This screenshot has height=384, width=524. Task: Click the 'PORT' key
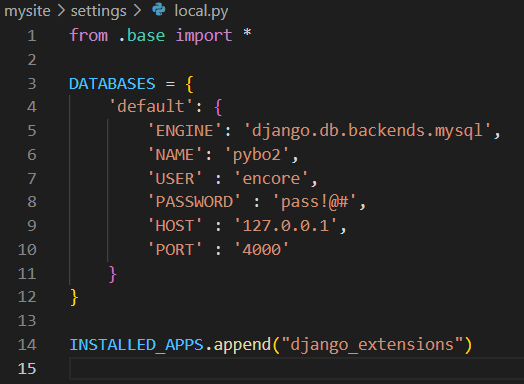tap(175, 250)
